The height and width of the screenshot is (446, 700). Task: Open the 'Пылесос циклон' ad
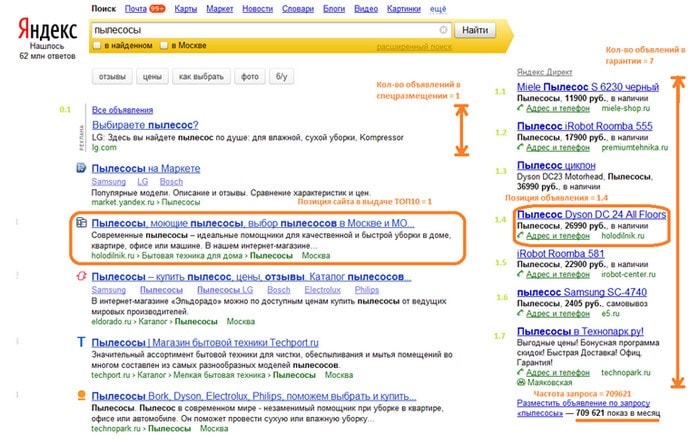(556, 165)
